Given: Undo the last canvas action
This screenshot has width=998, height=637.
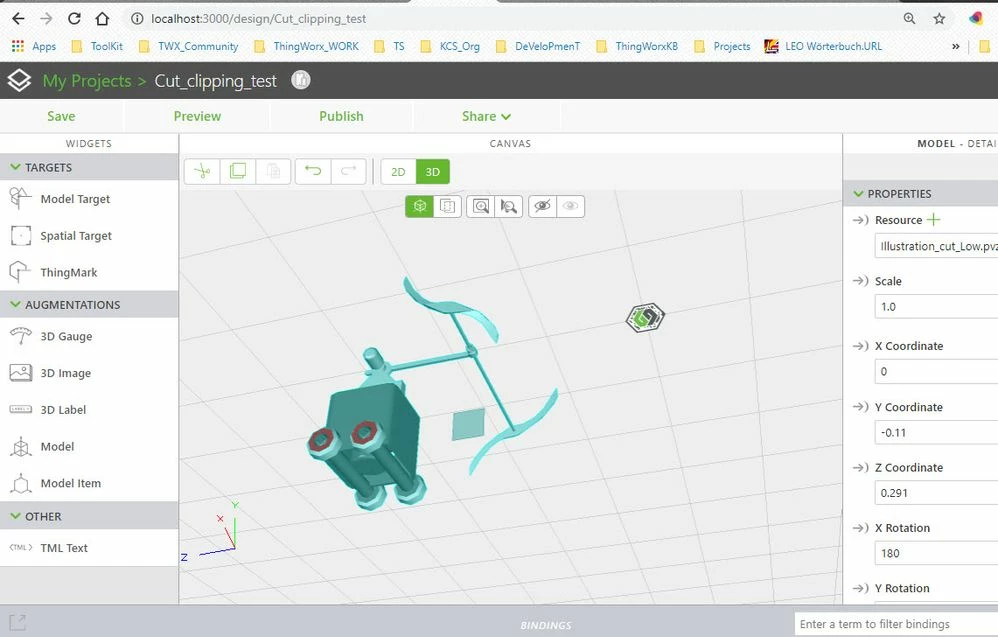Looking at the screenshot, I should [313, 171].
